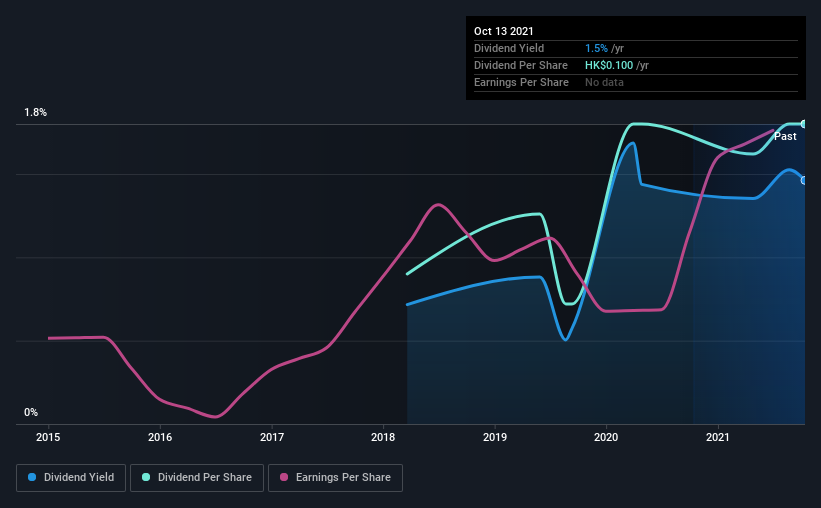
Task: Click the Dividend Yield endpoint marker
Action: click(x=804, y=180)
